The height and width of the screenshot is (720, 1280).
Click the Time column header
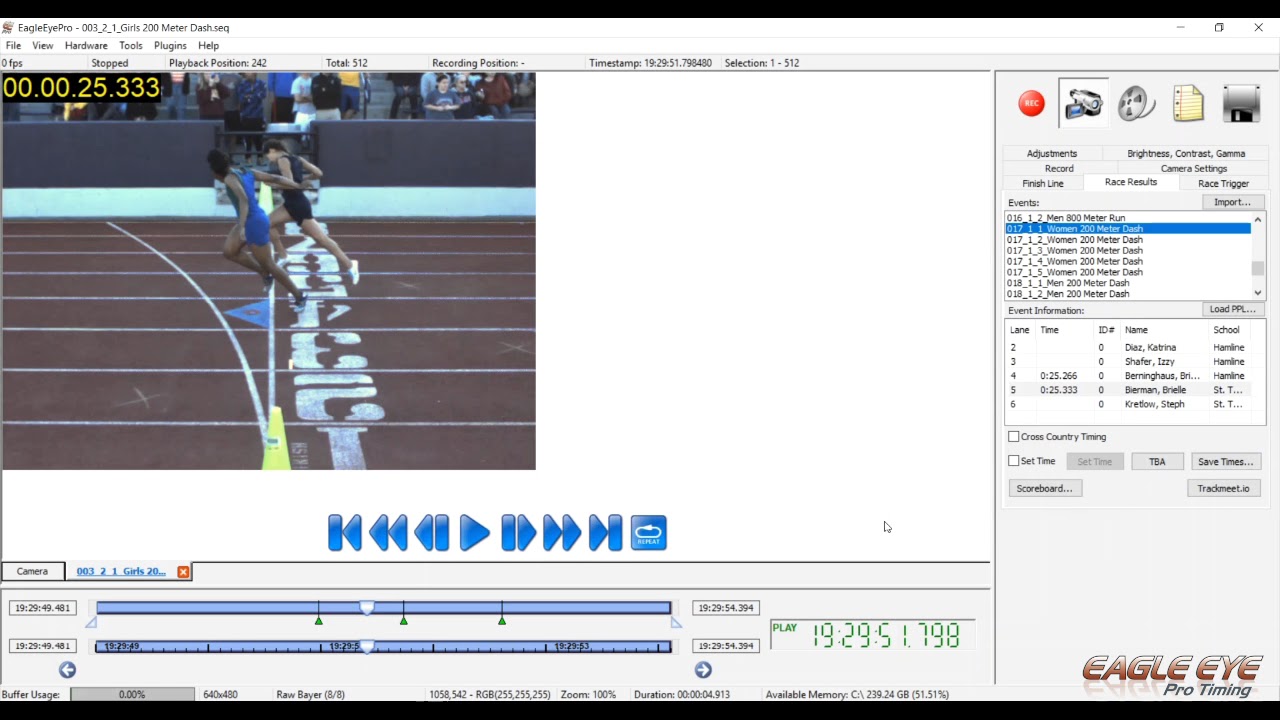coord(1064,330)
